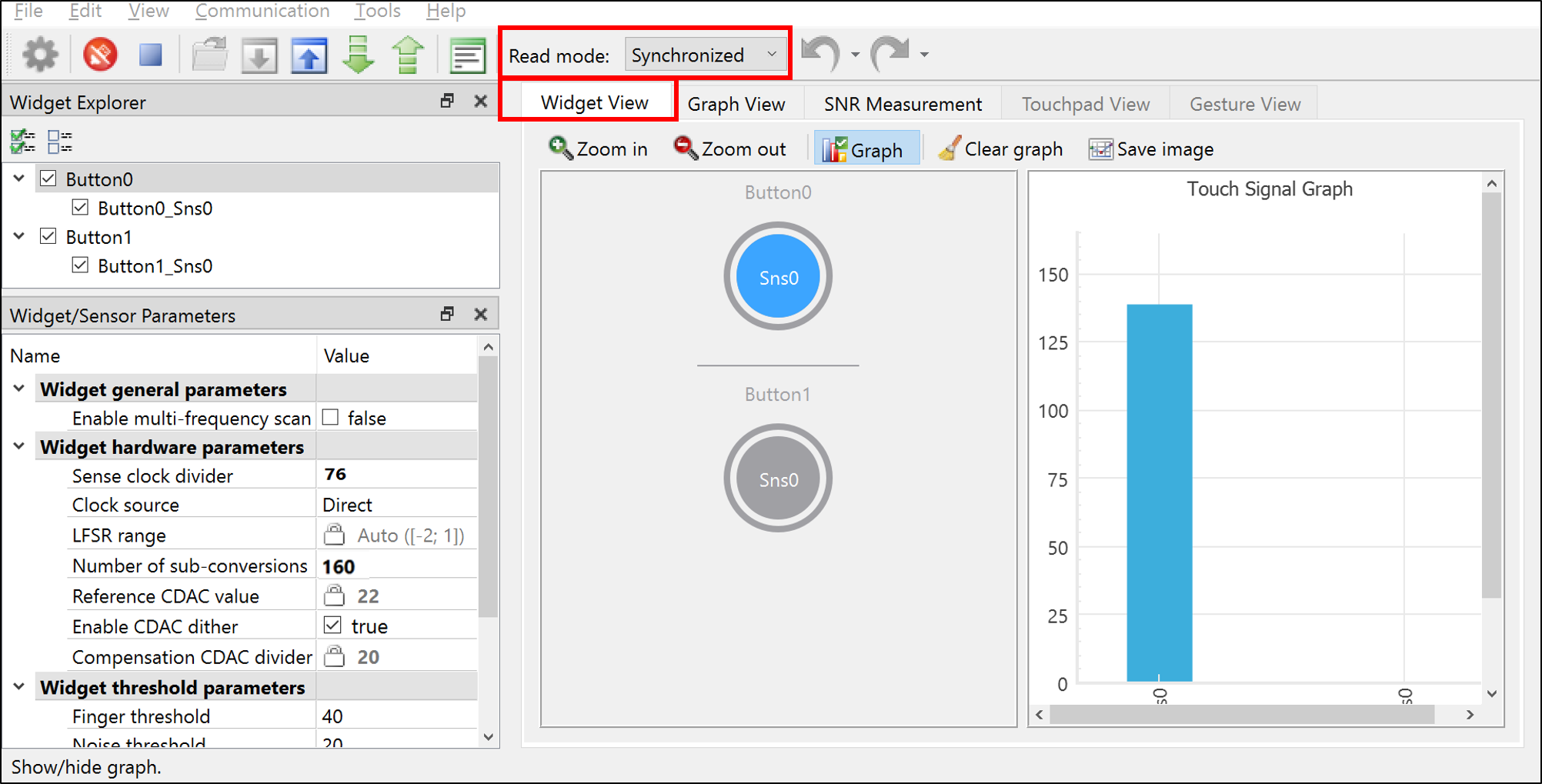Click the Zoom out button
The image size is (1542, 784).
click(729, 148)
